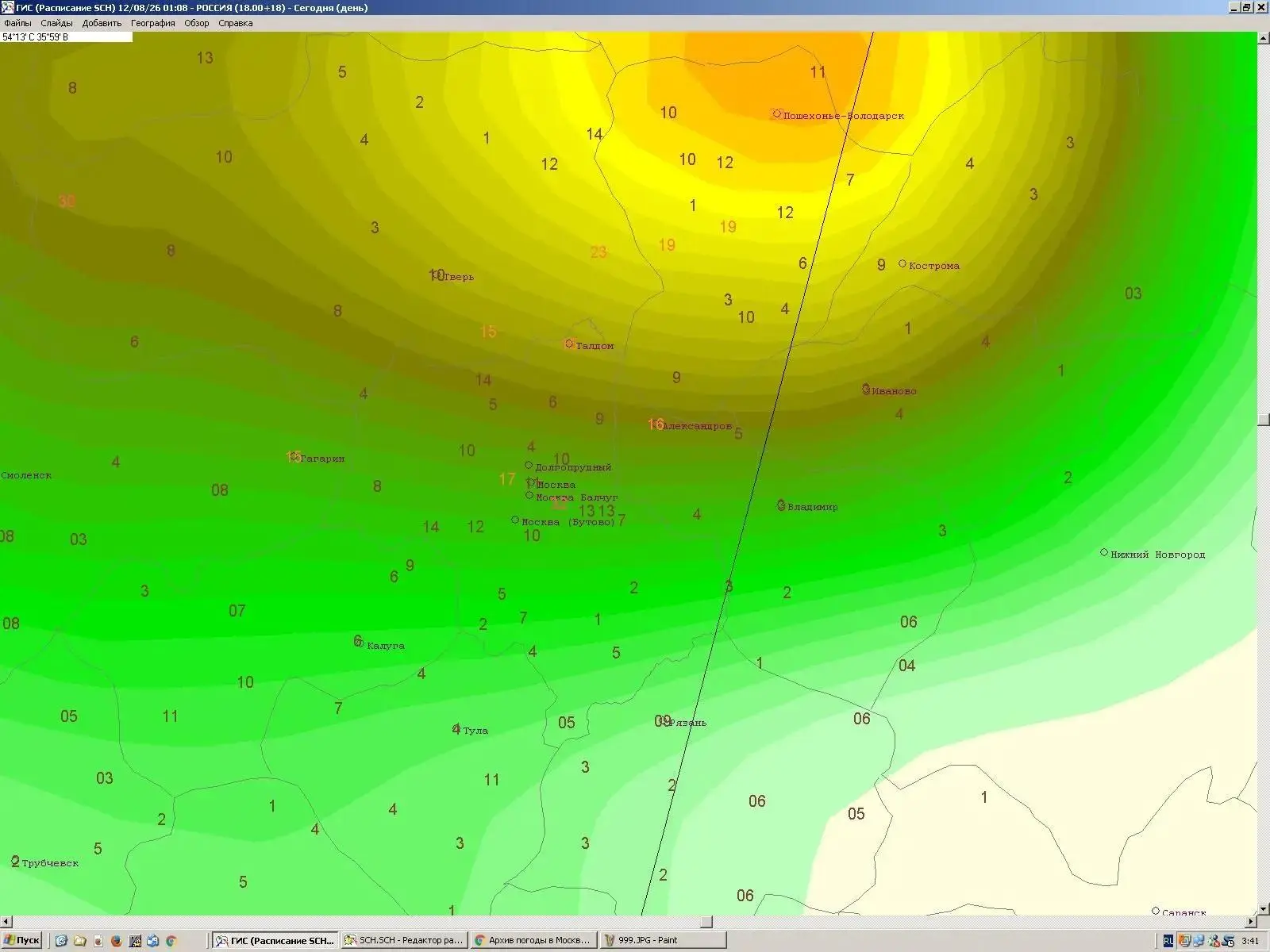Click the Москва Балчуг station marker
The width and height of the screenshot is (1270, 952).
click(529, 495)
